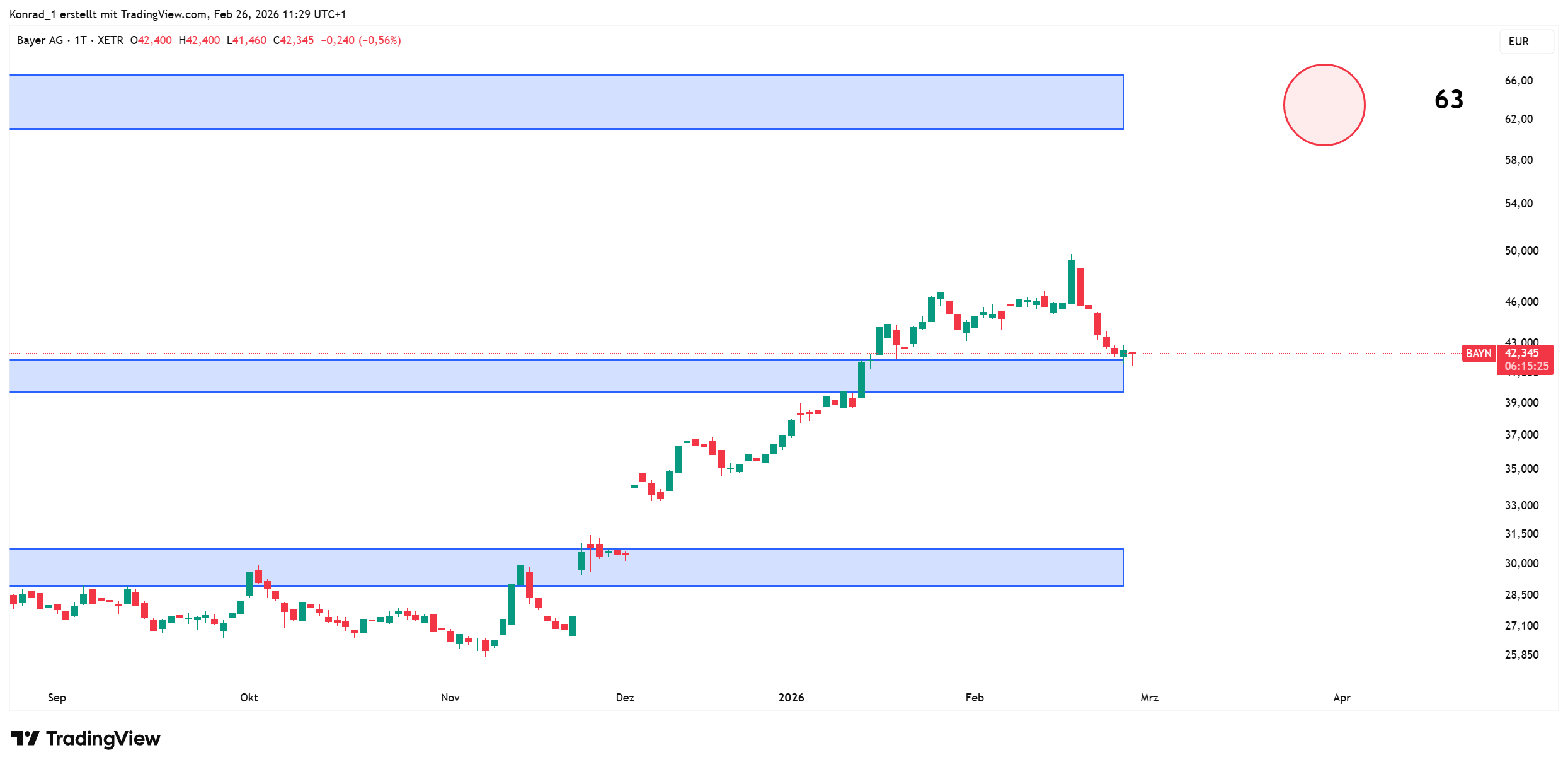Click the current price label 42,345
The height and width of the screenshot is (767, 1568).
click(1521, 353)
